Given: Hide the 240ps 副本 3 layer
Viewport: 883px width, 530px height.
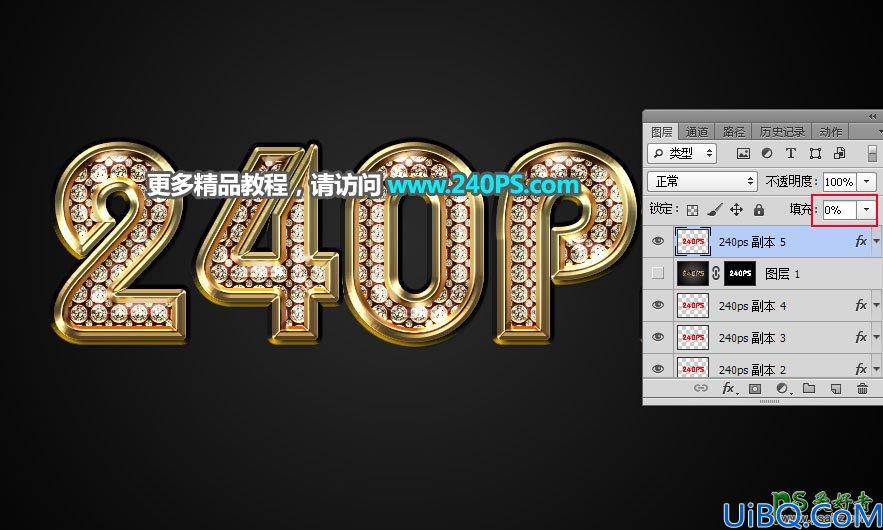Looking at the screenshot, I should (657, 337).
